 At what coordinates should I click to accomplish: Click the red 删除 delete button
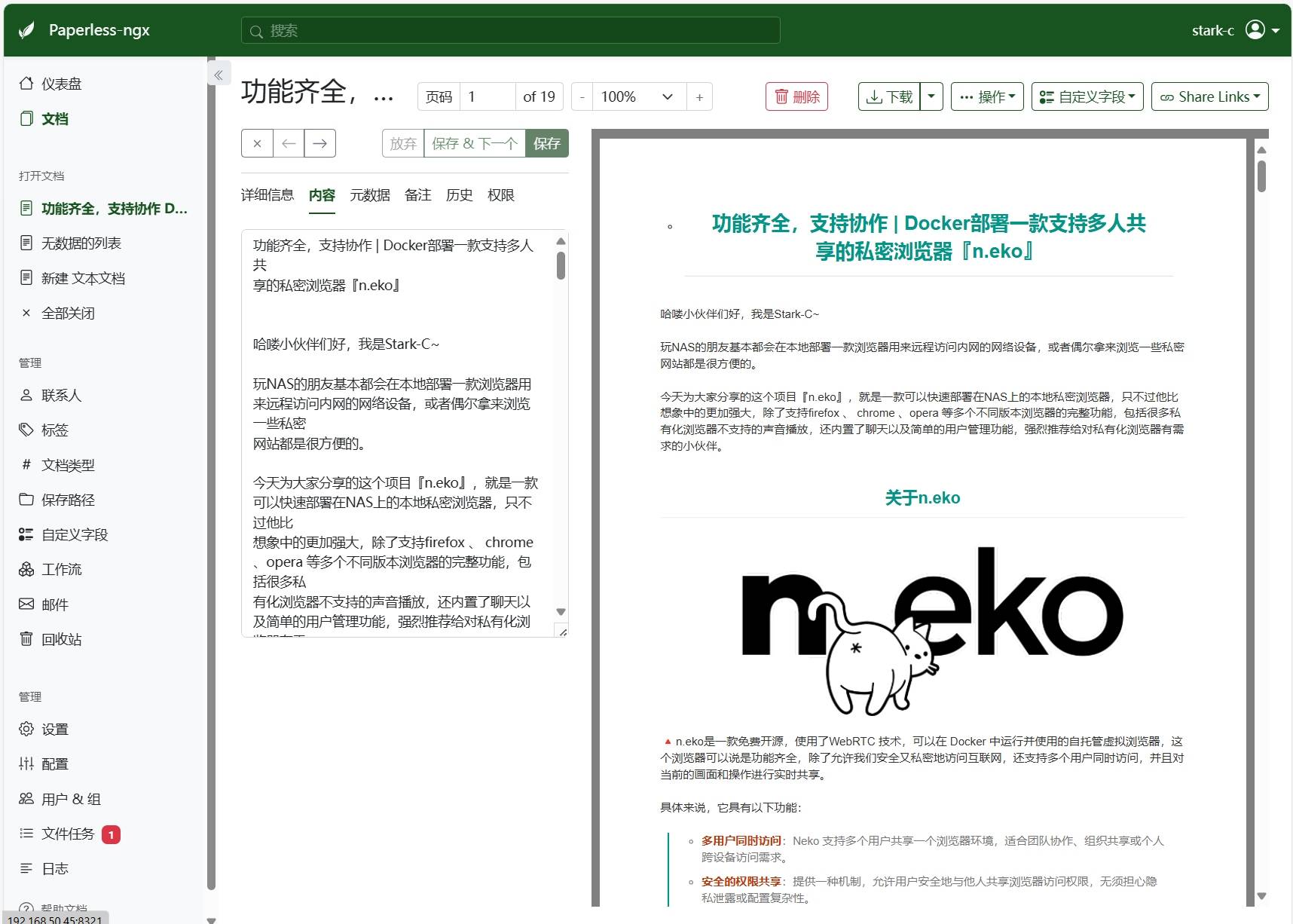pos(796,96)
